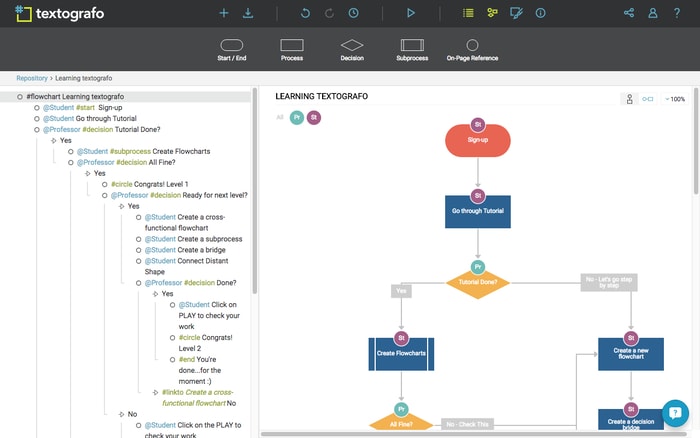The image size is (700, 438).
Task: Open version history clock icon
Action: 354,13
